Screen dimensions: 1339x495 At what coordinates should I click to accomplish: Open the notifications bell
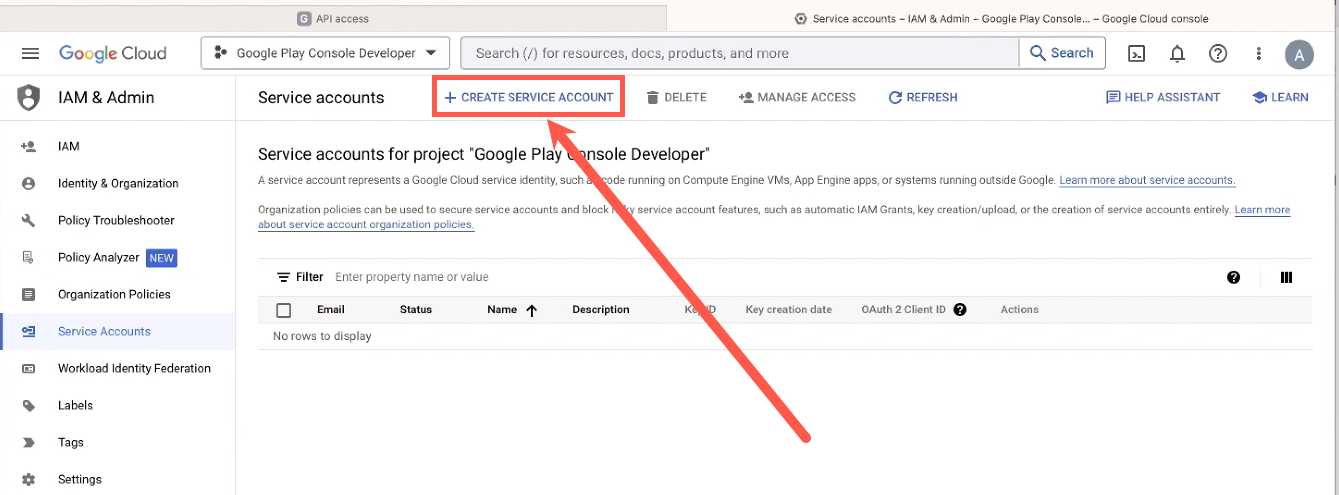[1177, 53]
